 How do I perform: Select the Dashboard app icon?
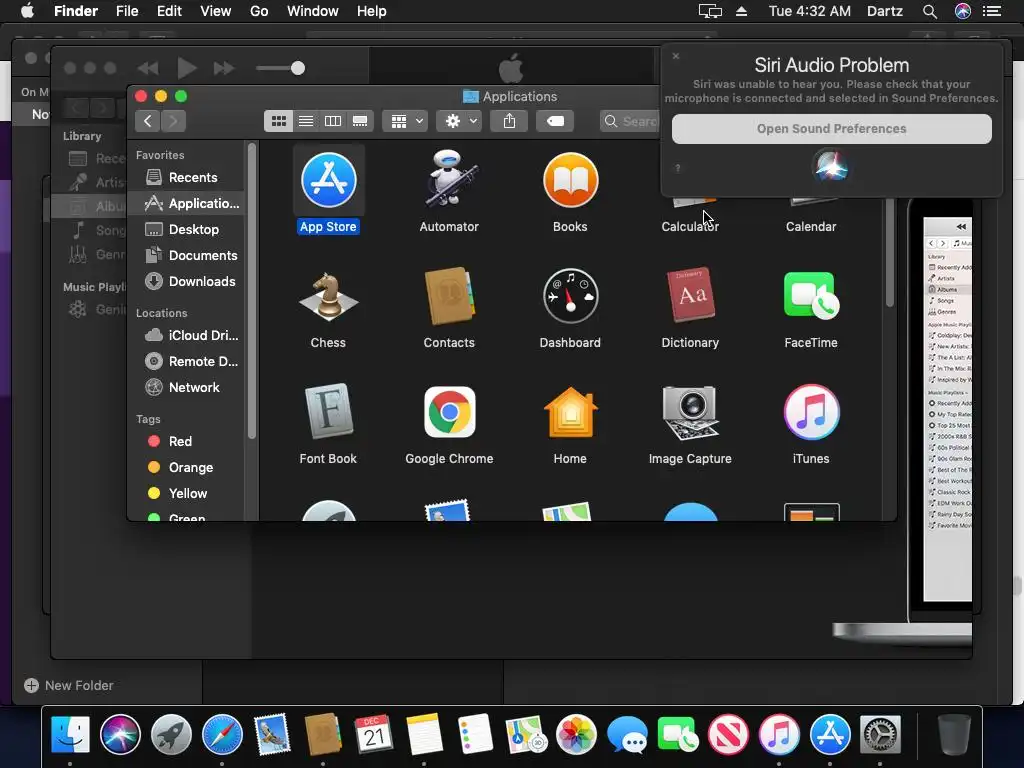pyautogui.click(x=570, y=296)
